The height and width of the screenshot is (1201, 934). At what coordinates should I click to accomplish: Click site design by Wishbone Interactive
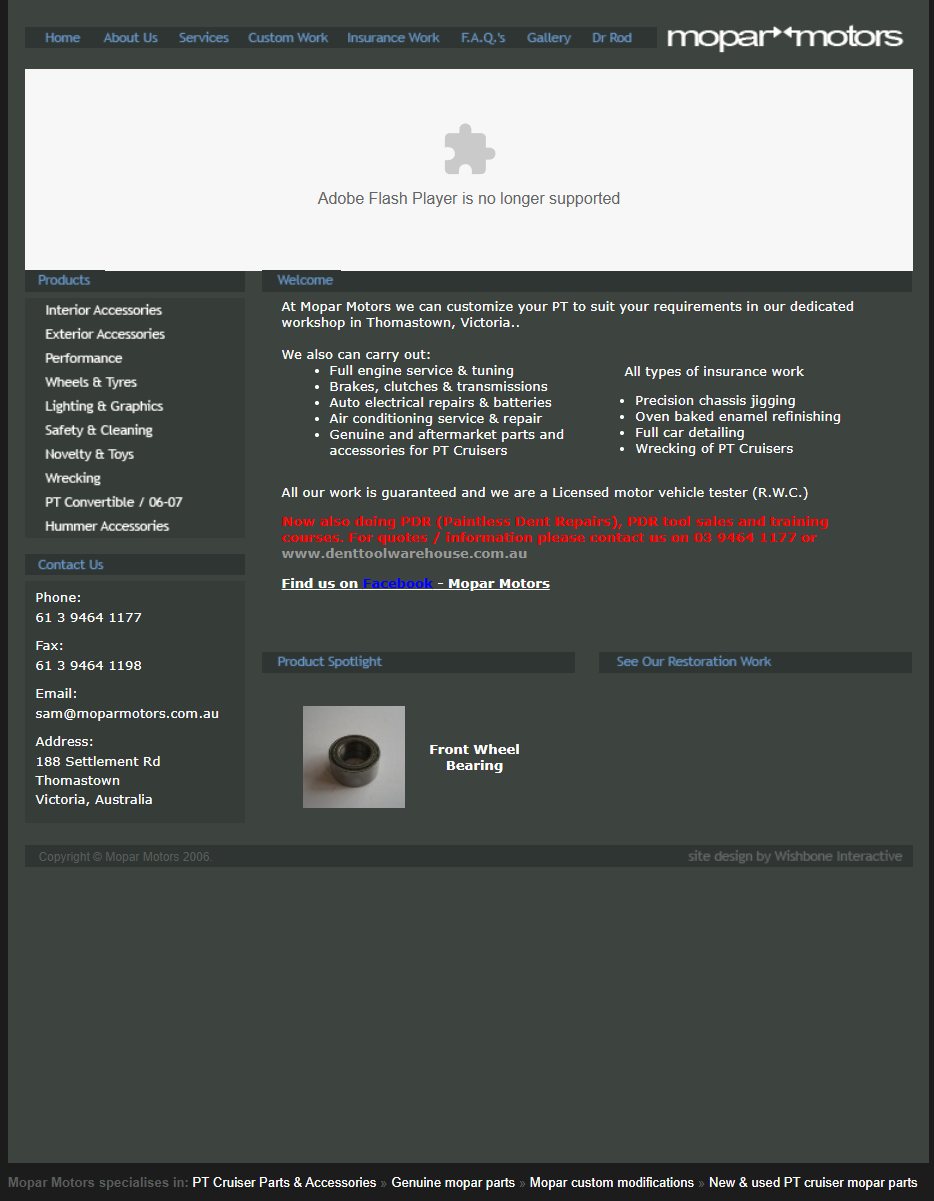click(x=795, y=856)
